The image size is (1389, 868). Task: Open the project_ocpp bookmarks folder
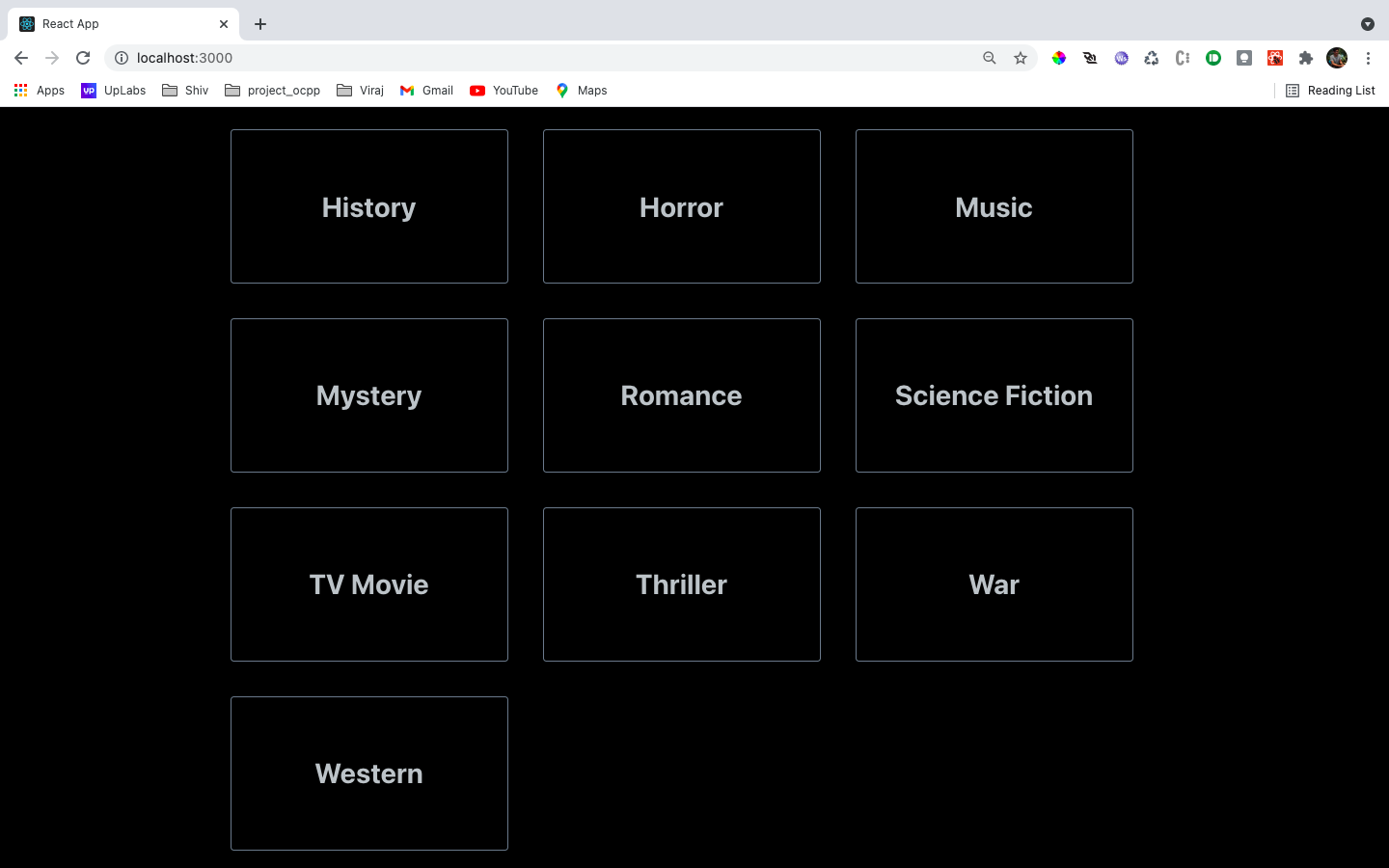point(272,90)
